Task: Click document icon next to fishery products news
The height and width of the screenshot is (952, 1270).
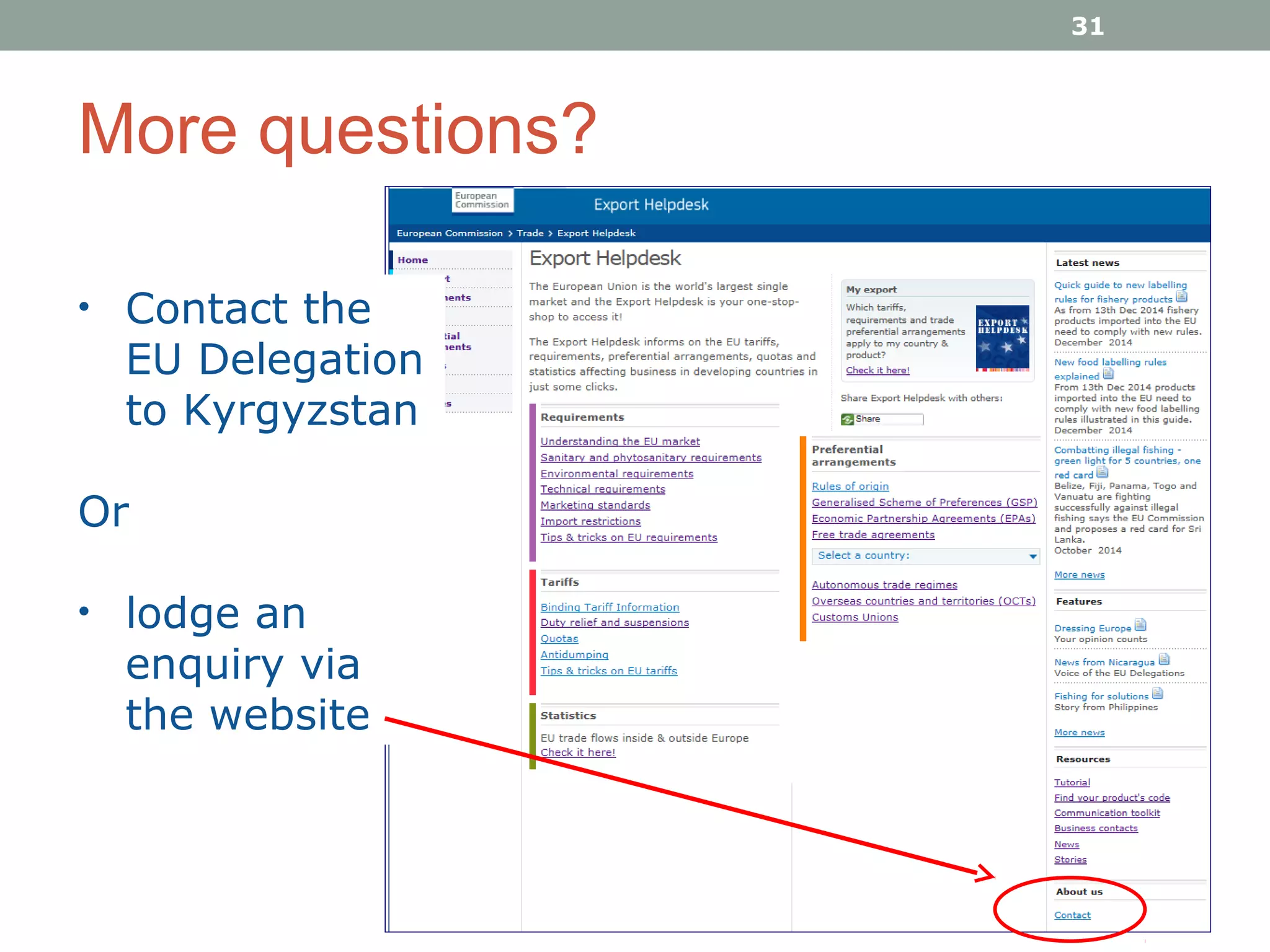Action: coord(1181,297)
